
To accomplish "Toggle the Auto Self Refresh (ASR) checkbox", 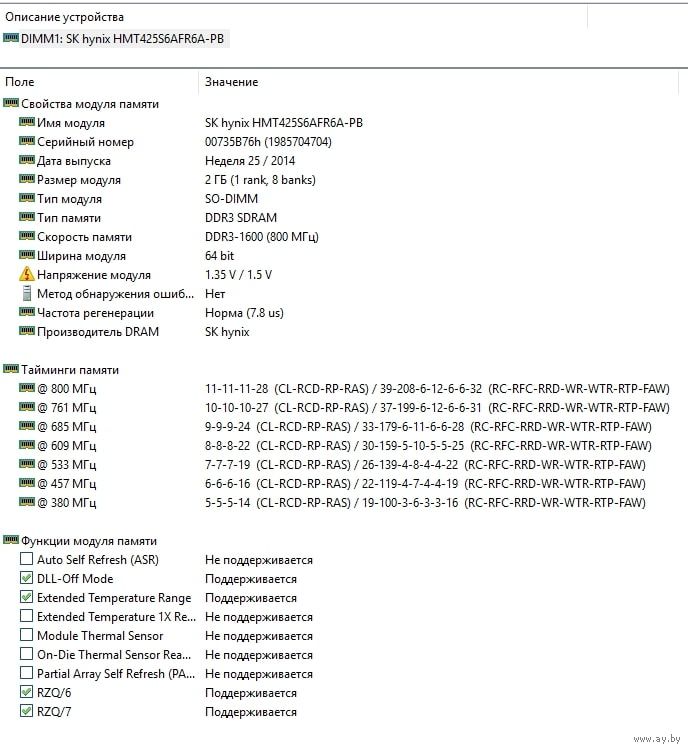I will [27, 560].
